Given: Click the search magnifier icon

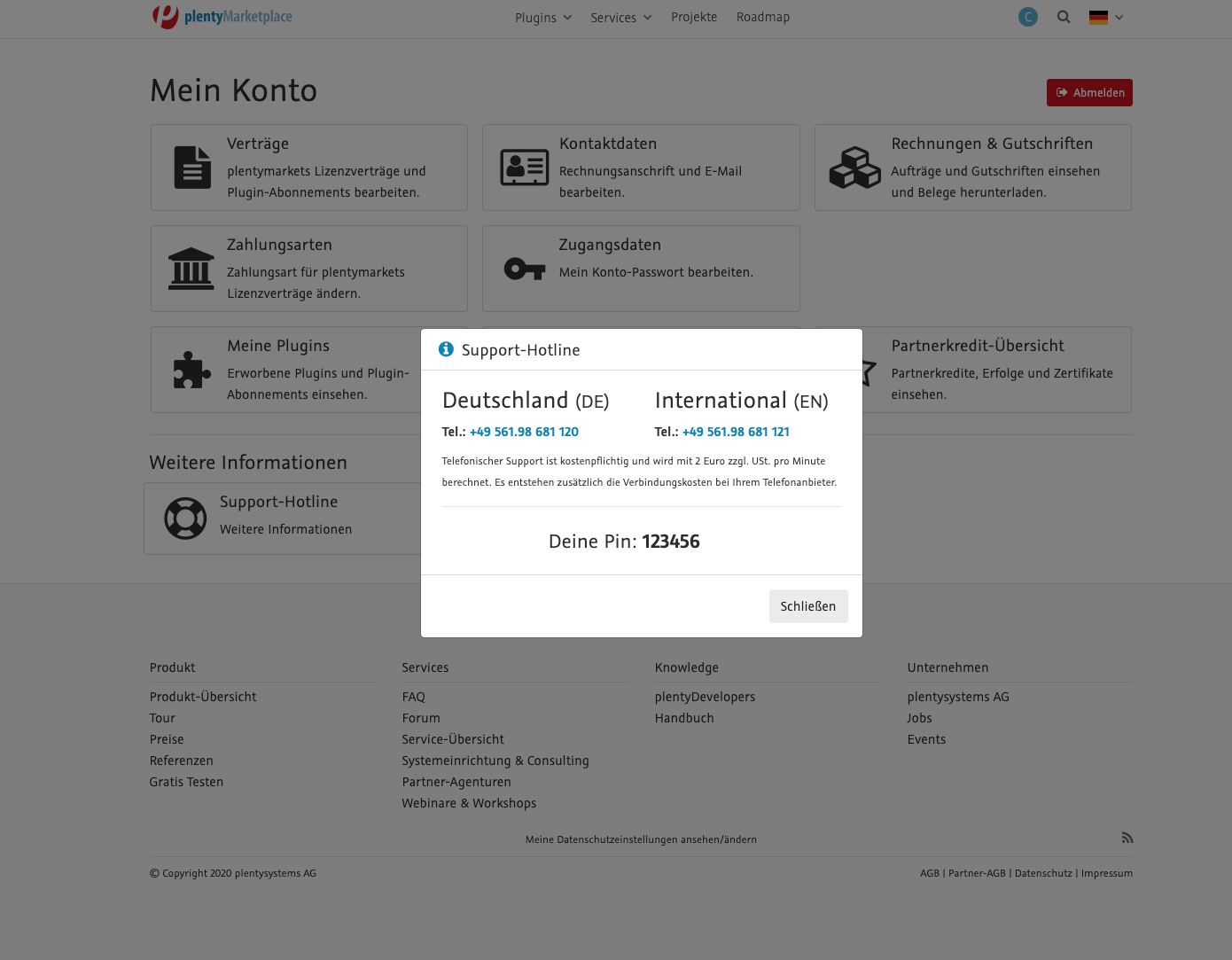Looking at the screenshot, I should [1064, 17].
